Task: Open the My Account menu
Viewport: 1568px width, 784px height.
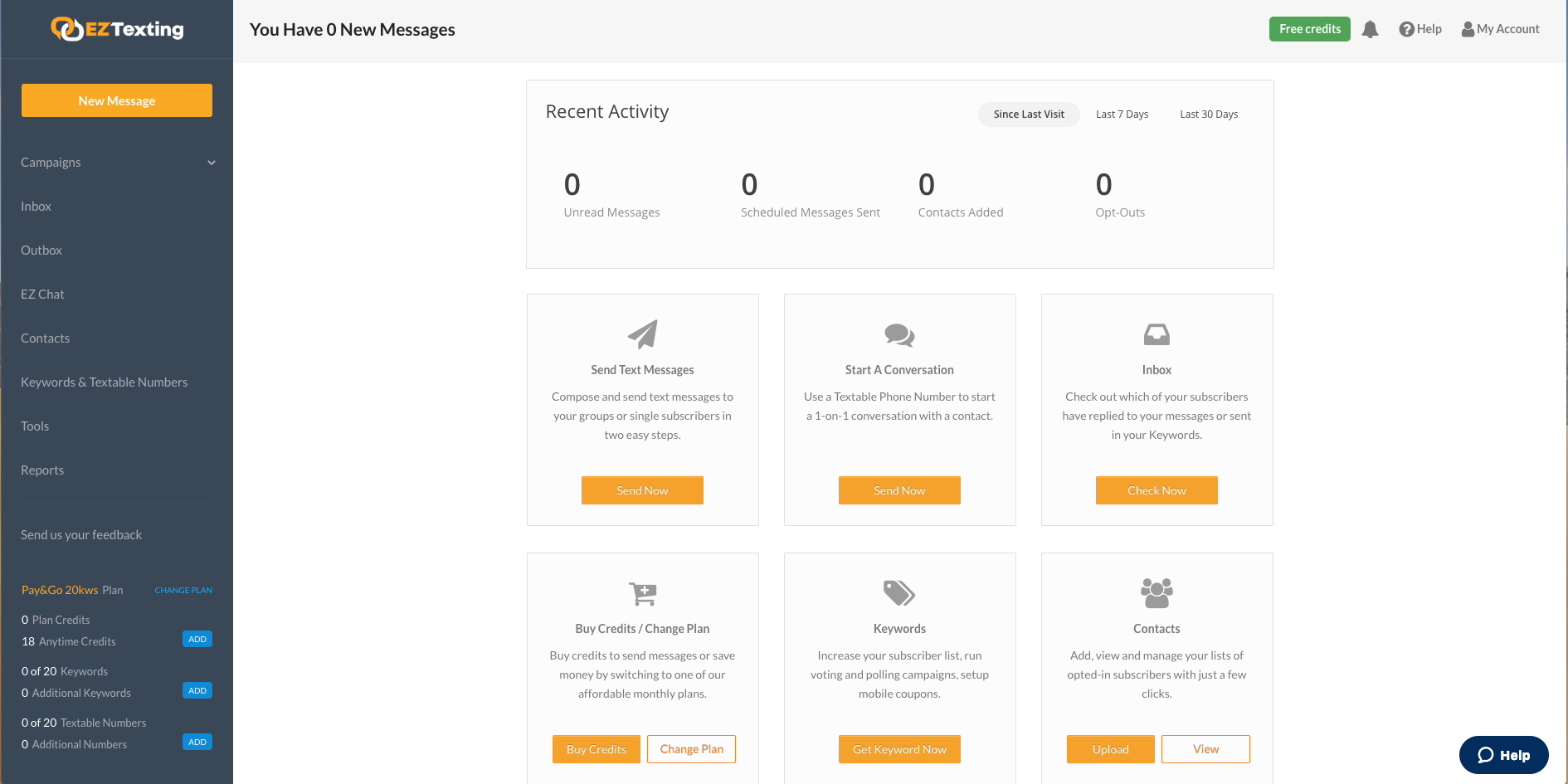Action: point(1500,29)
